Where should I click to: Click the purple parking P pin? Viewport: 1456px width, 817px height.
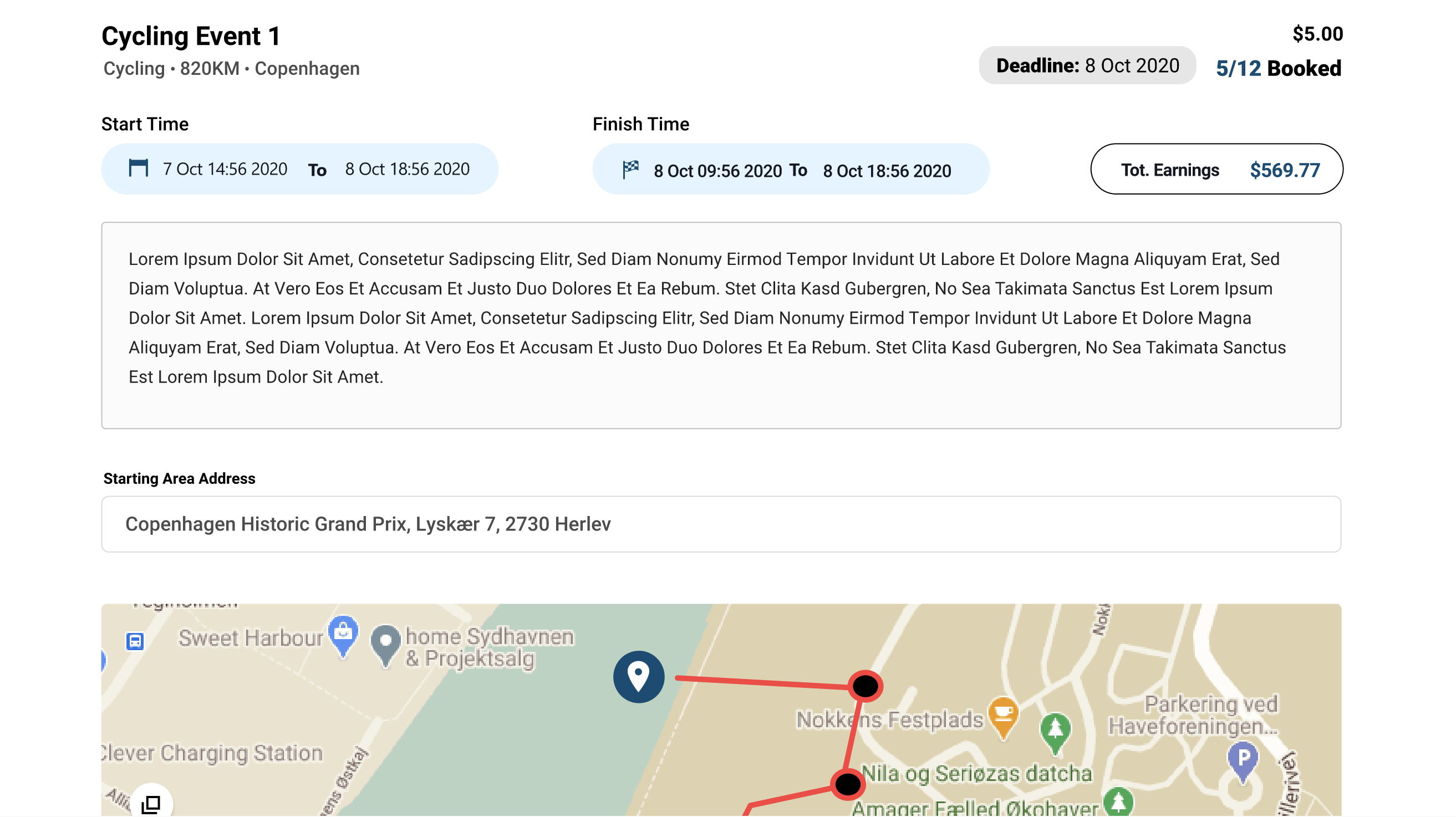[1243, 762]
